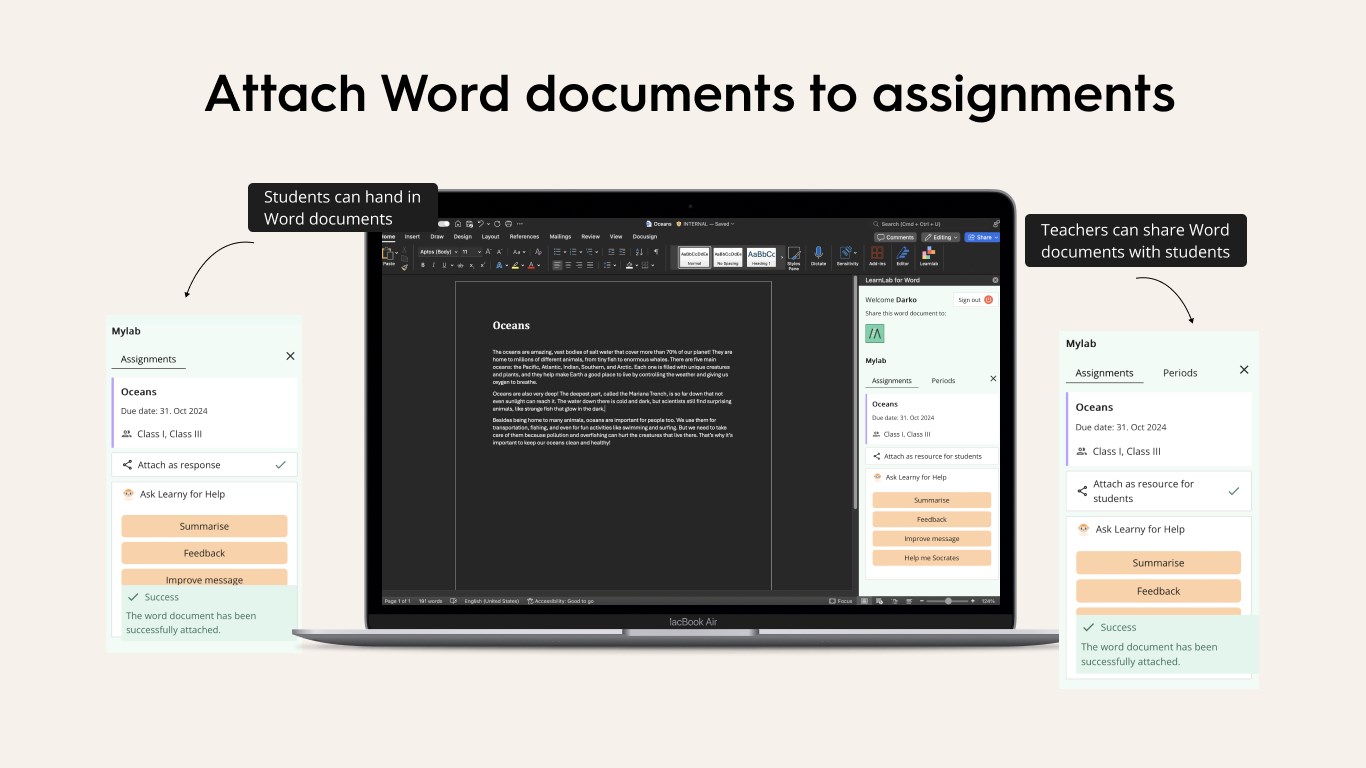This screenshot has width=1366, height=768.
Task: Click Accessibility: Good to go status icon
Action: (x=531, y=601)
